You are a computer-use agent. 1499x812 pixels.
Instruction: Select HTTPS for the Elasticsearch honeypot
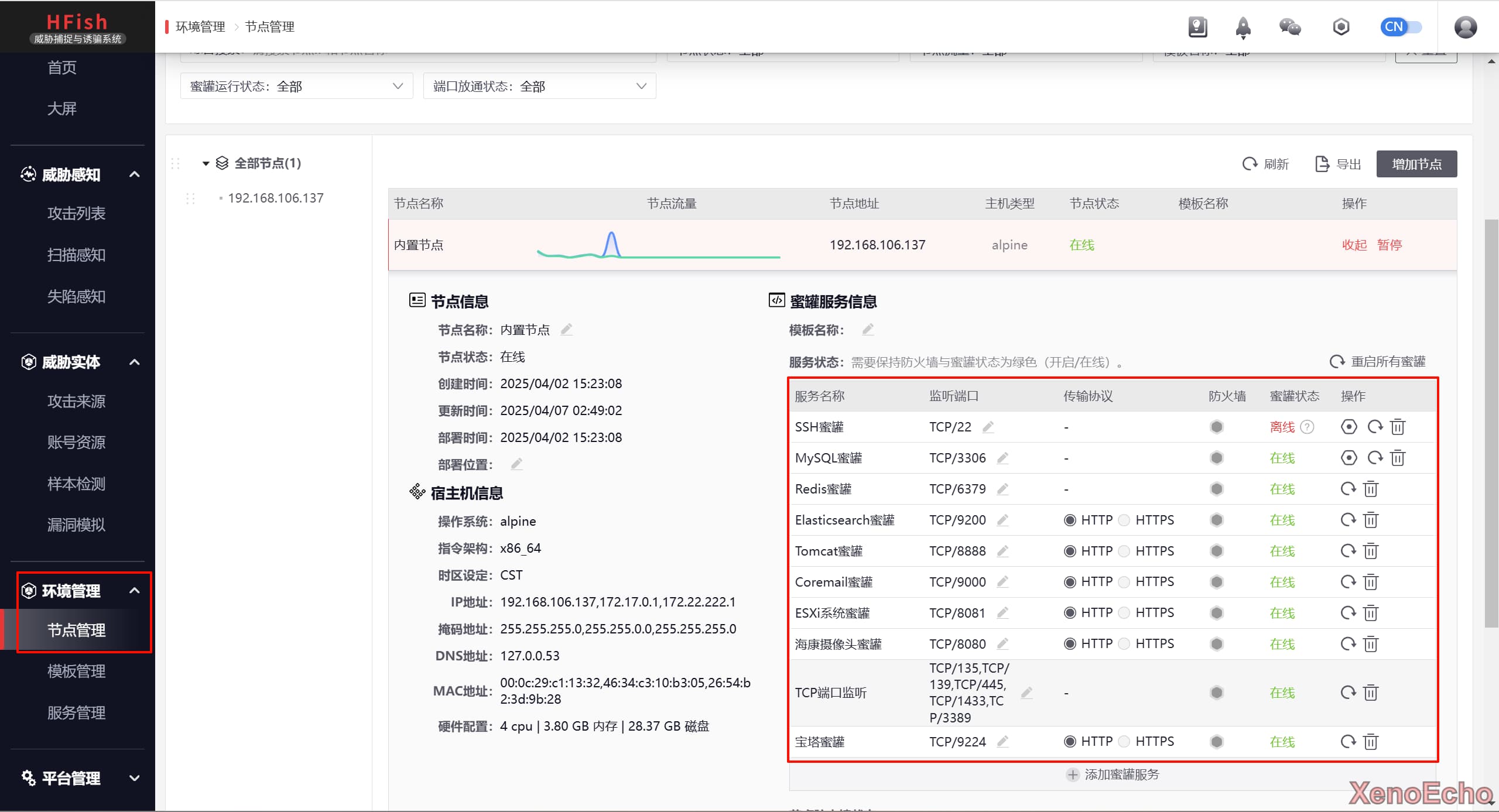1124,520
